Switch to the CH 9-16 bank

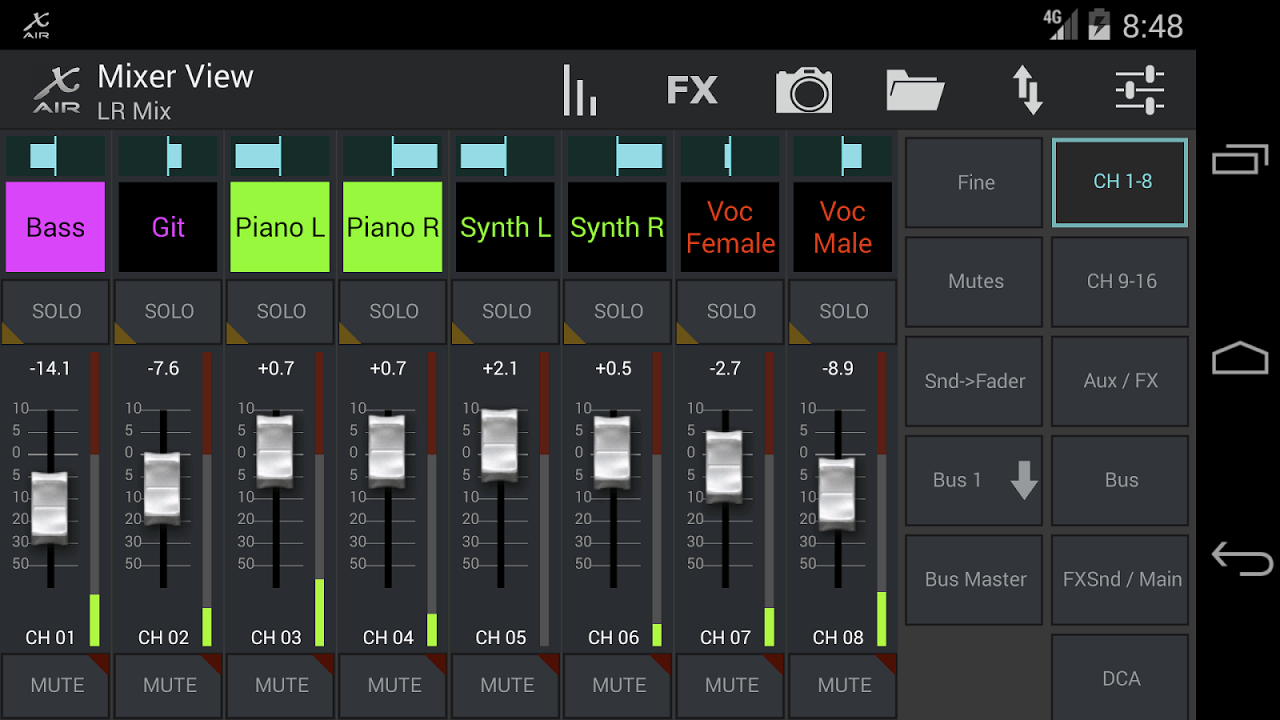[1119, 281]
